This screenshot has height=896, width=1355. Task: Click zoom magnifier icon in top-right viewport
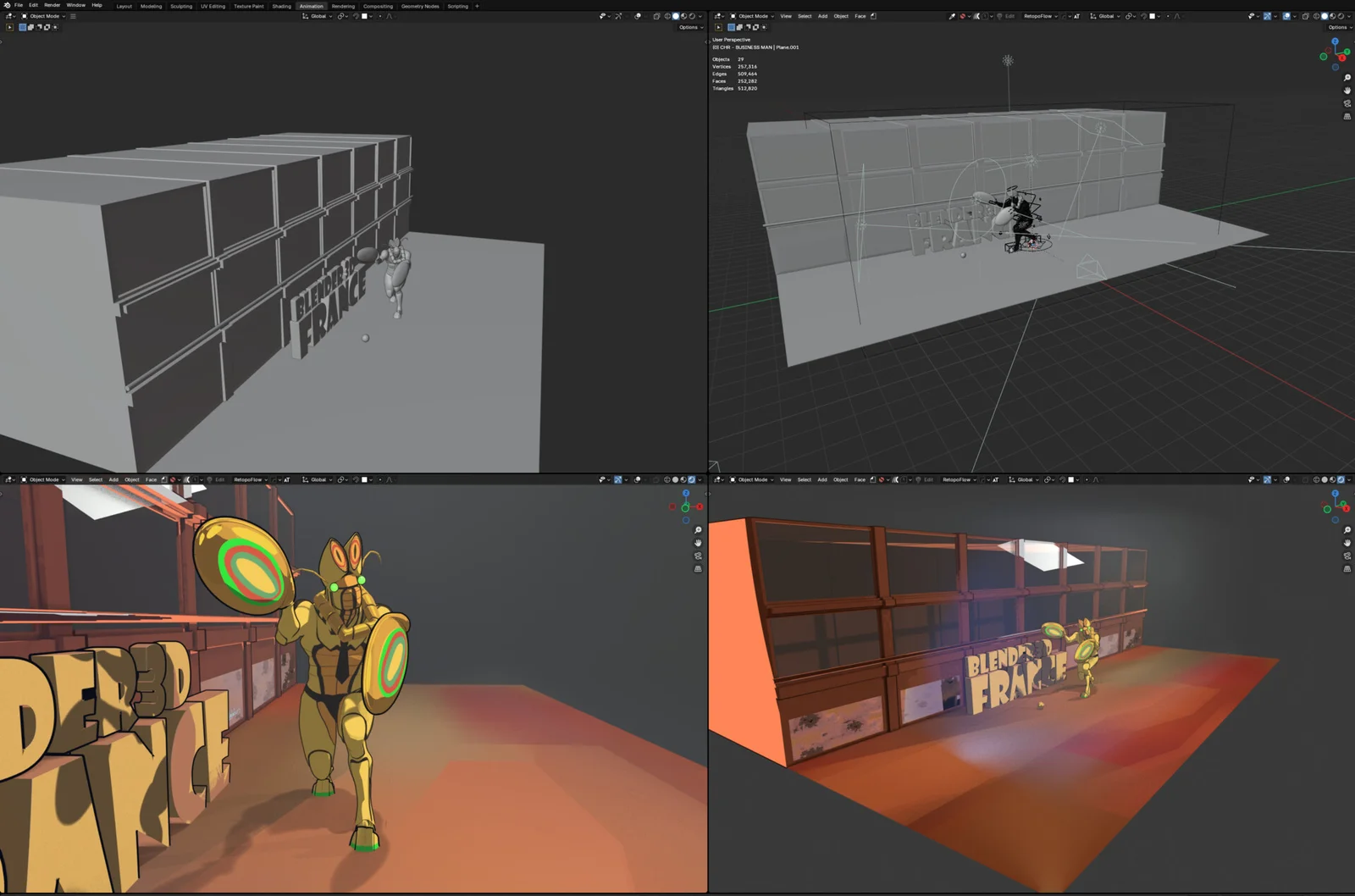click(x=1347, y=78)
